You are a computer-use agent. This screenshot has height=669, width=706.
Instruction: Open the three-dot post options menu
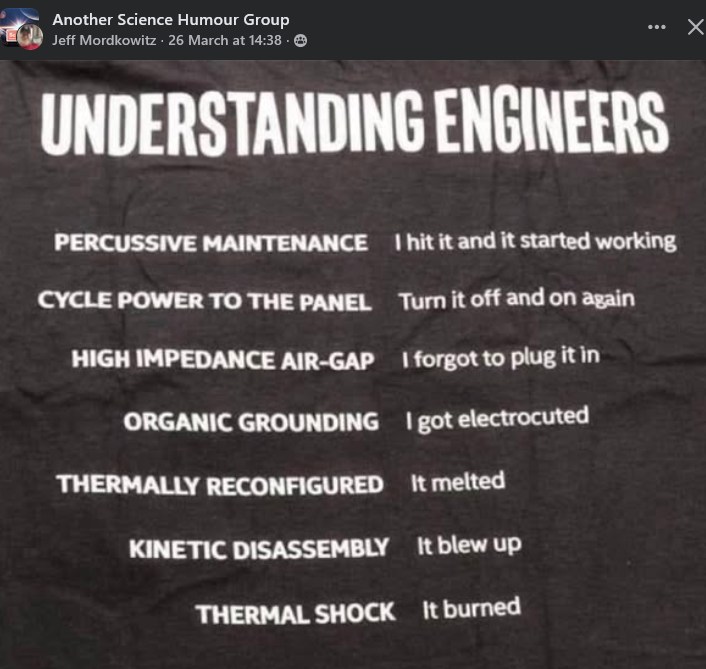(657, 27)
